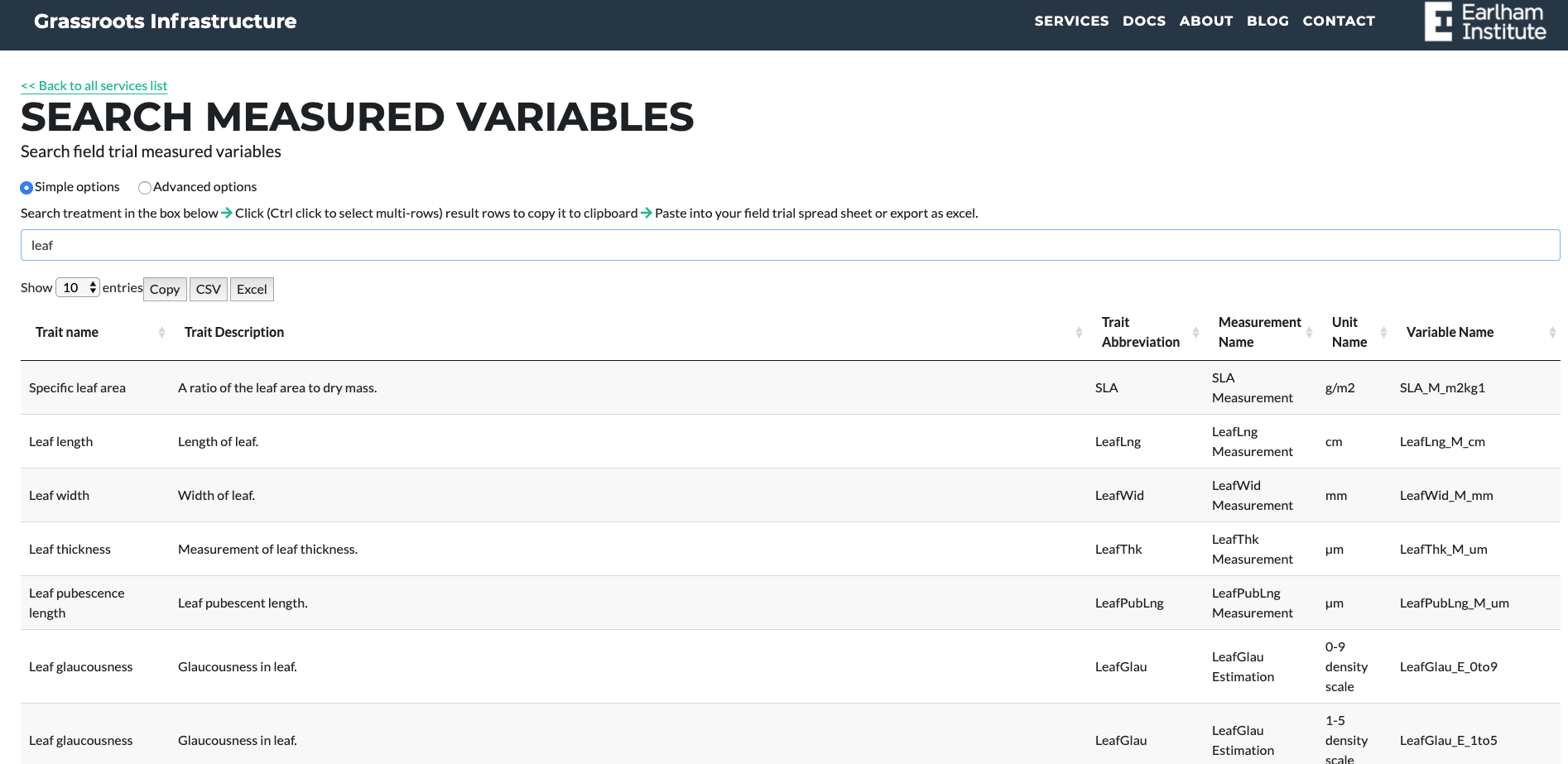The height and width of the screenshot is (764, 1568).
Task: Open the CONTACT page
Action: (1339, 21)
